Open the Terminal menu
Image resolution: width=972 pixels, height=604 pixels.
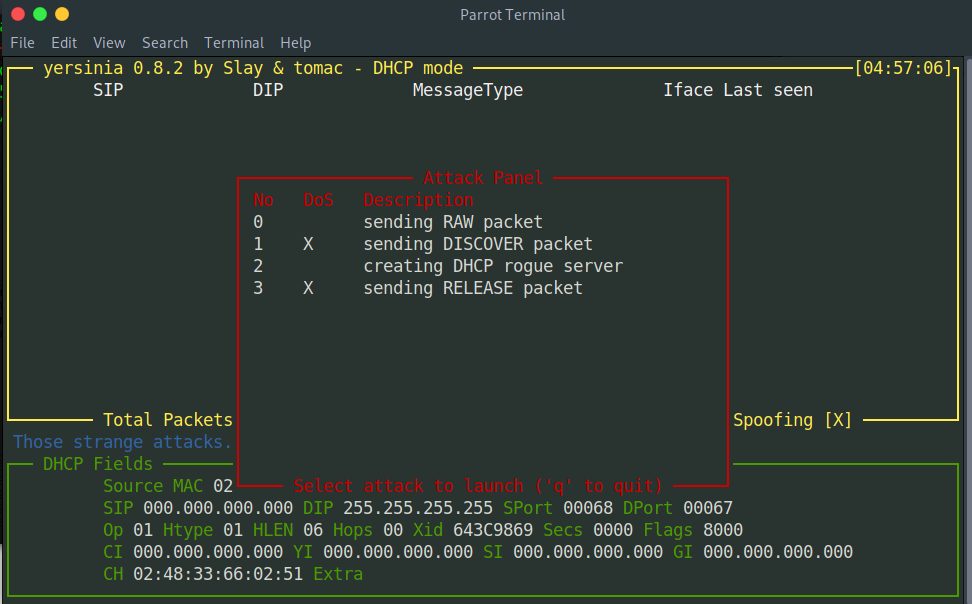pyautogui.click(x=234, y=43)
